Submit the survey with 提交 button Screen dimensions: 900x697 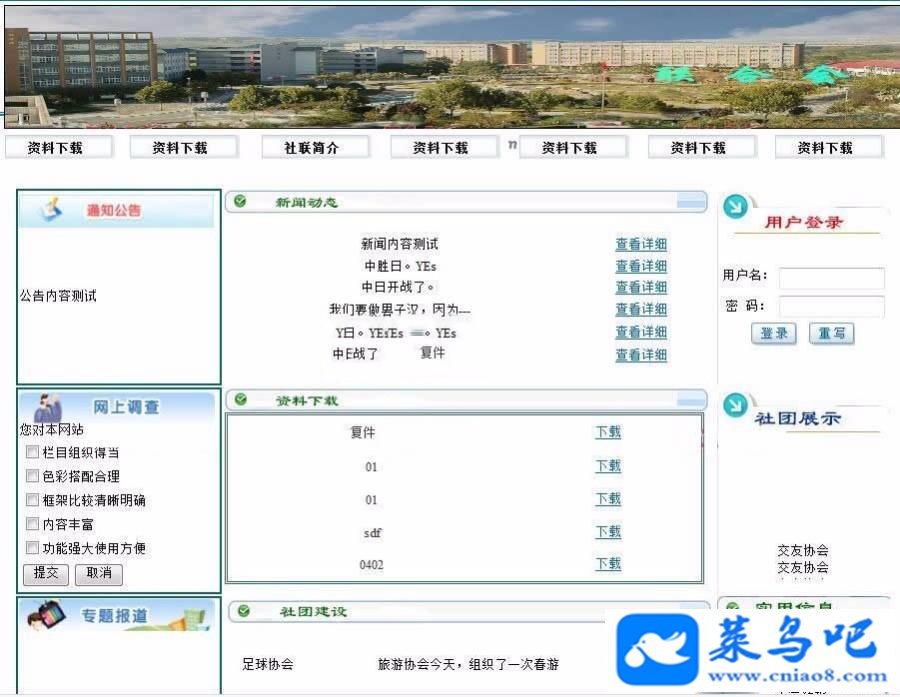(x=46, y=574)
